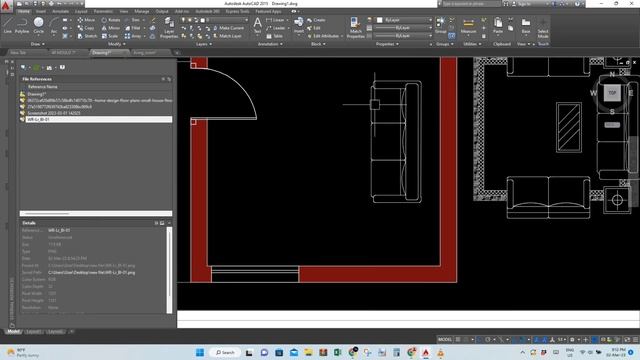
Task: Open the Insert ribbon tab
Action: pos(41,11)
